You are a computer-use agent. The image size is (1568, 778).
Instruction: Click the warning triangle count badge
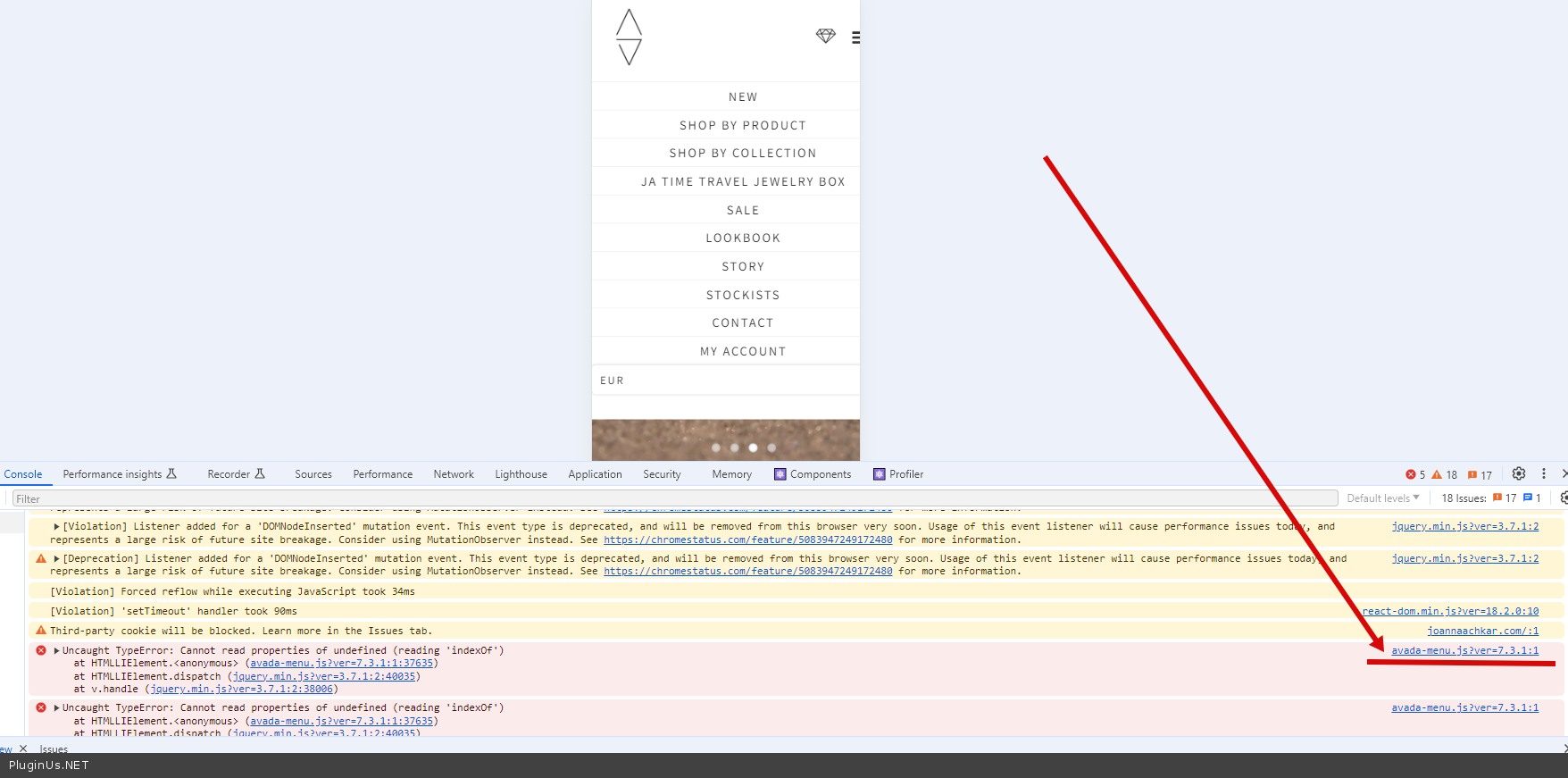point(1444,475)
